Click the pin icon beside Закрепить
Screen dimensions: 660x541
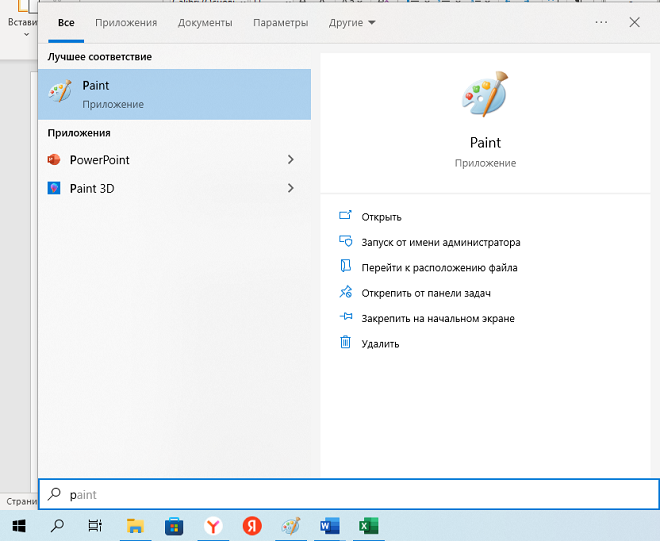[346, 316]
